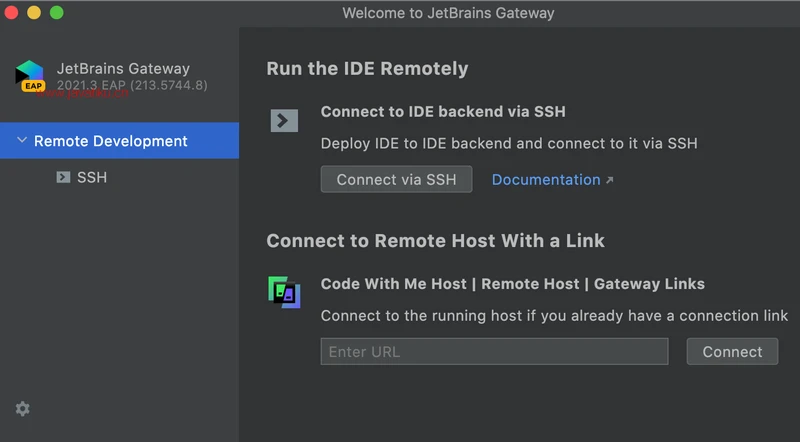Open the settings gear icon
The height and width of the screenshot is (442, 800).
(22, 408)
